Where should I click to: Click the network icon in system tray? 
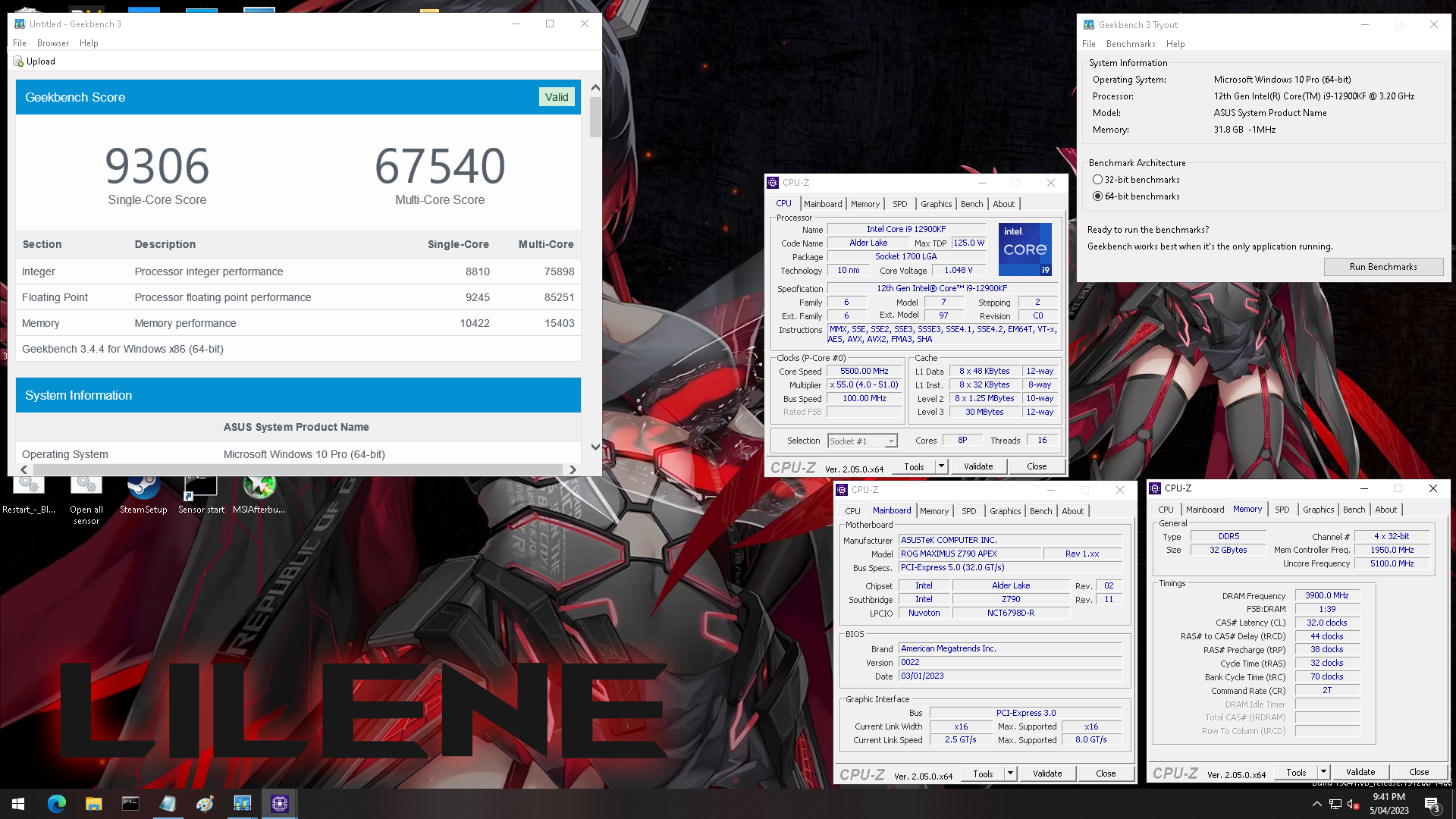pyautogui.click(x=1335, y=804)
